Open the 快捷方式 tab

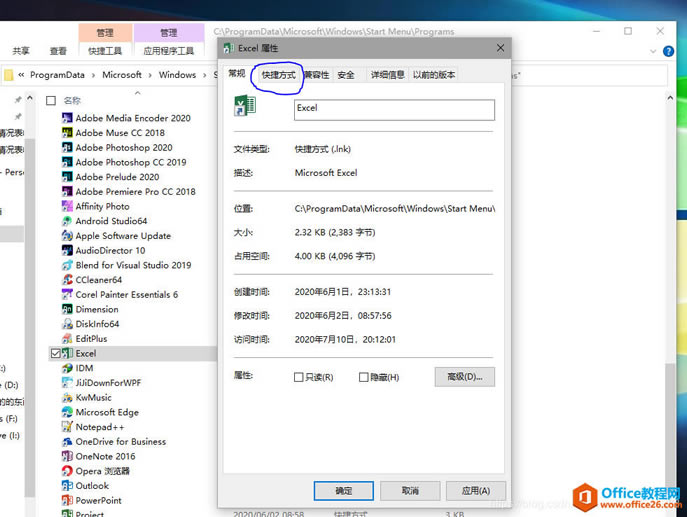point(279,75)
